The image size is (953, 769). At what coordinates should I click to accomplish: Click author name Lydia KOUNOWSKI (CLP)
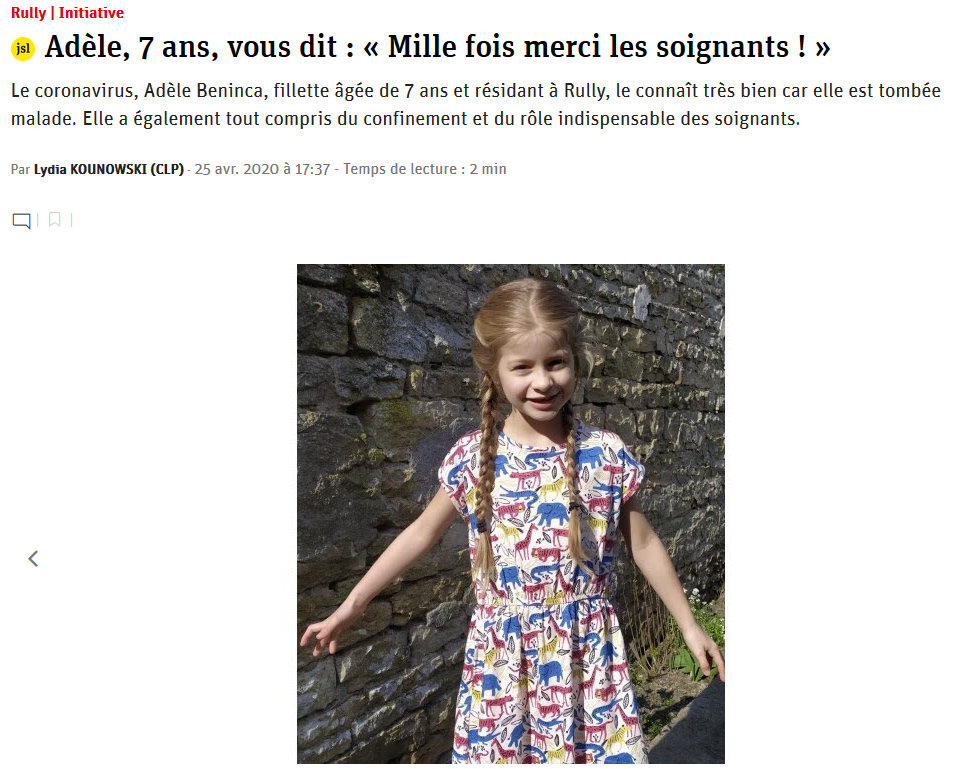pos(109,169)
